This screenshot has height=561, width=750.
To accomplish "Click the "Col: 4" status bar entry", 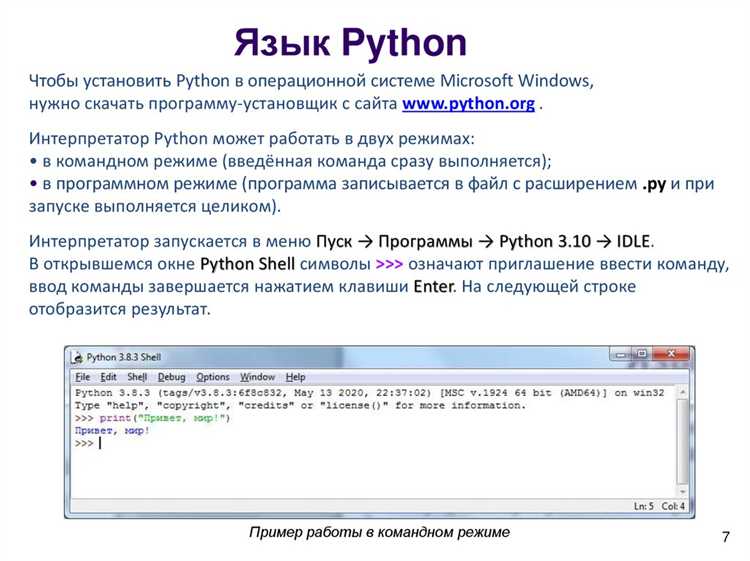I will coord(673,506).
